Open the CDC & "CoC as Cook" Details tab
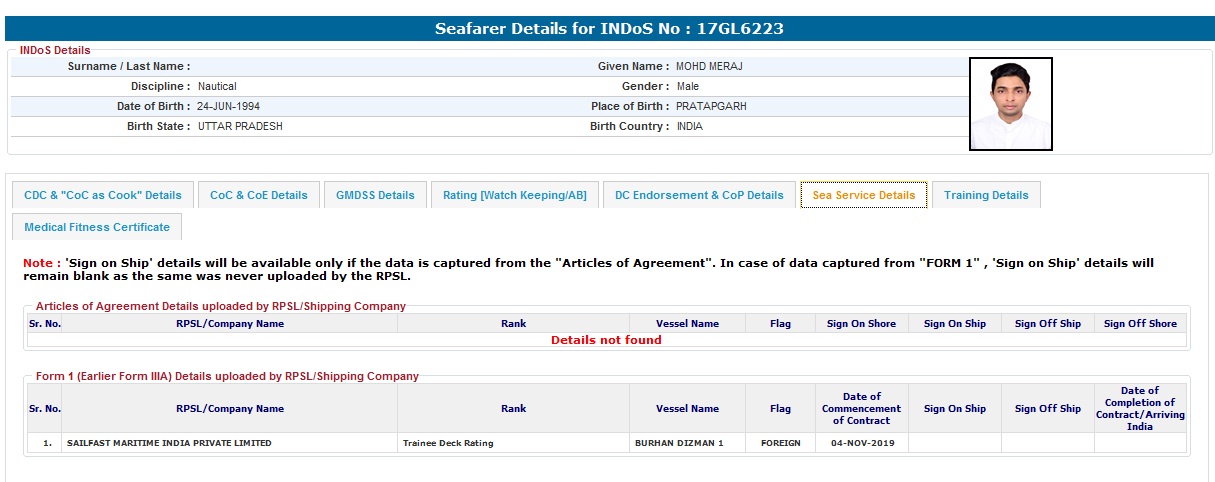Image resolution: width=1215 pixels, height=482 pixels. coord(103,195)
